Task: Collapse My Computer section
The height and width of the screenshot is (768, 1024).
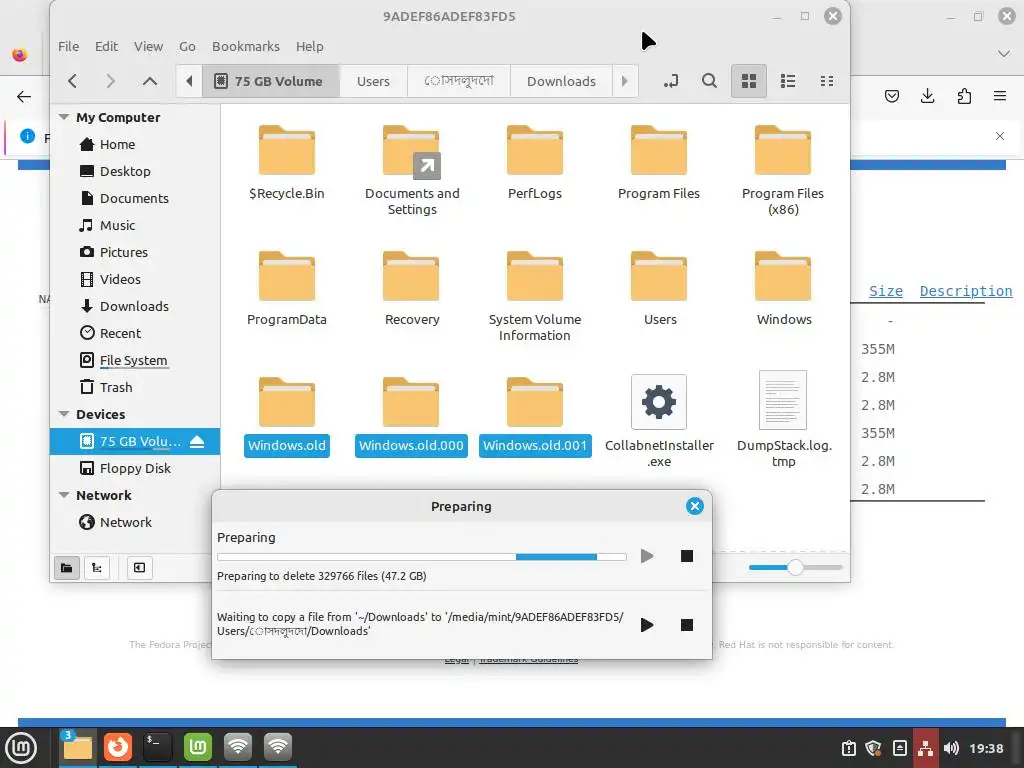Action: [64, 118]
